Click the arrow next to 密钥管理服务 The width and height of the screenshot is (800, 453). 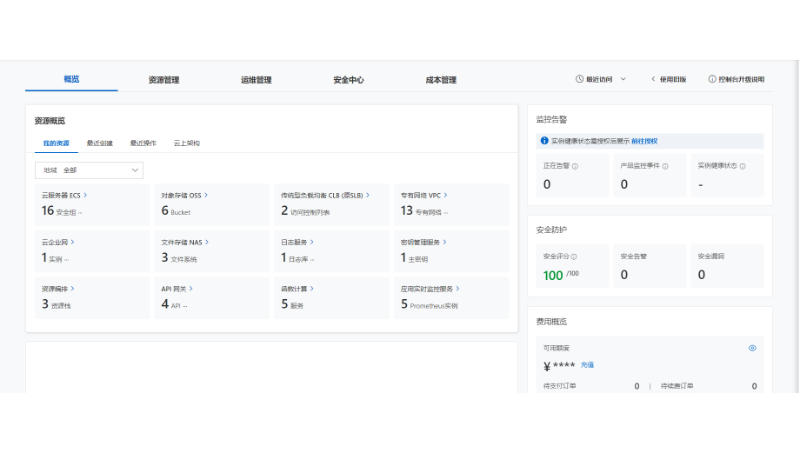click(x=445, y=242)
